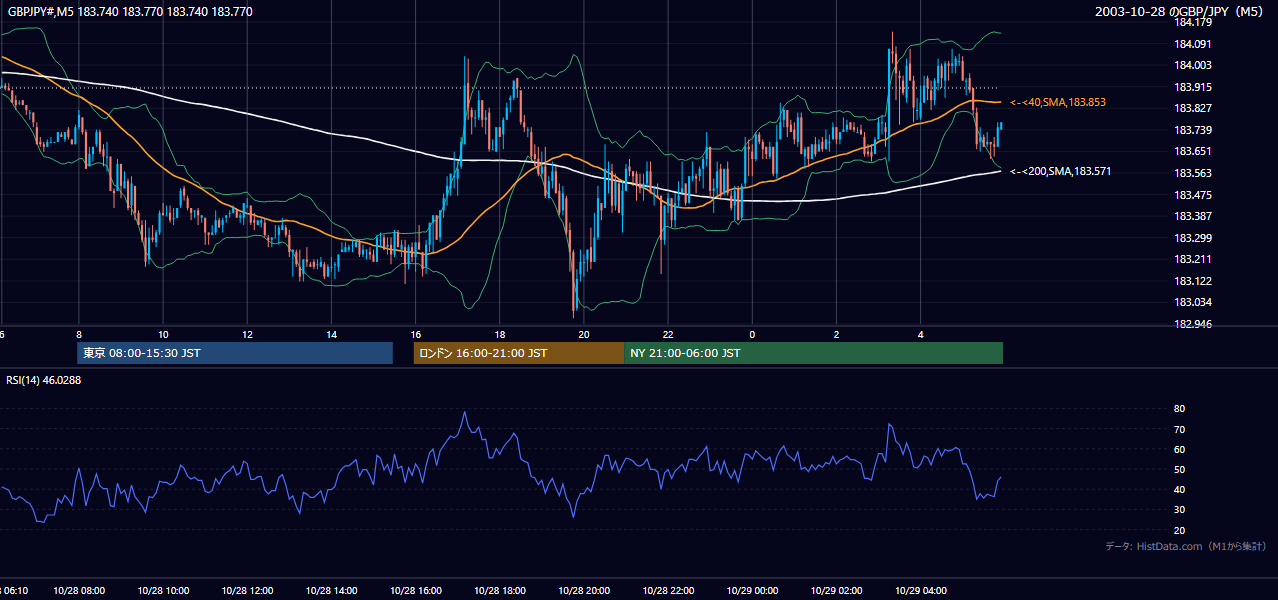Click the 184.179 price axis label
Viewport: 1278px width, 600px height.
click(1193, 22)
